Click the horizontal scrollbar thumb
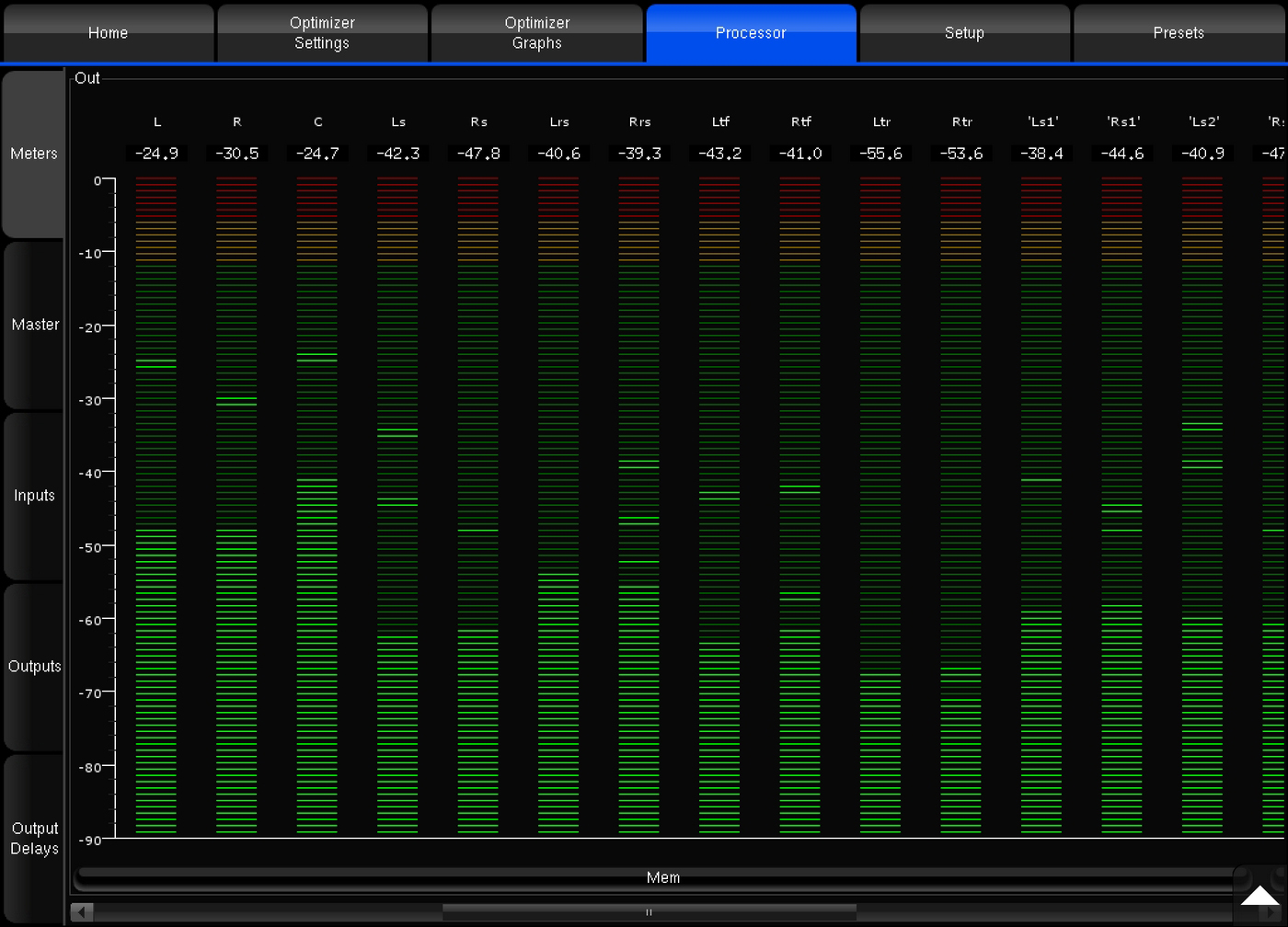Viewport: 1288px width, 927px height. (x=649, y=912)
